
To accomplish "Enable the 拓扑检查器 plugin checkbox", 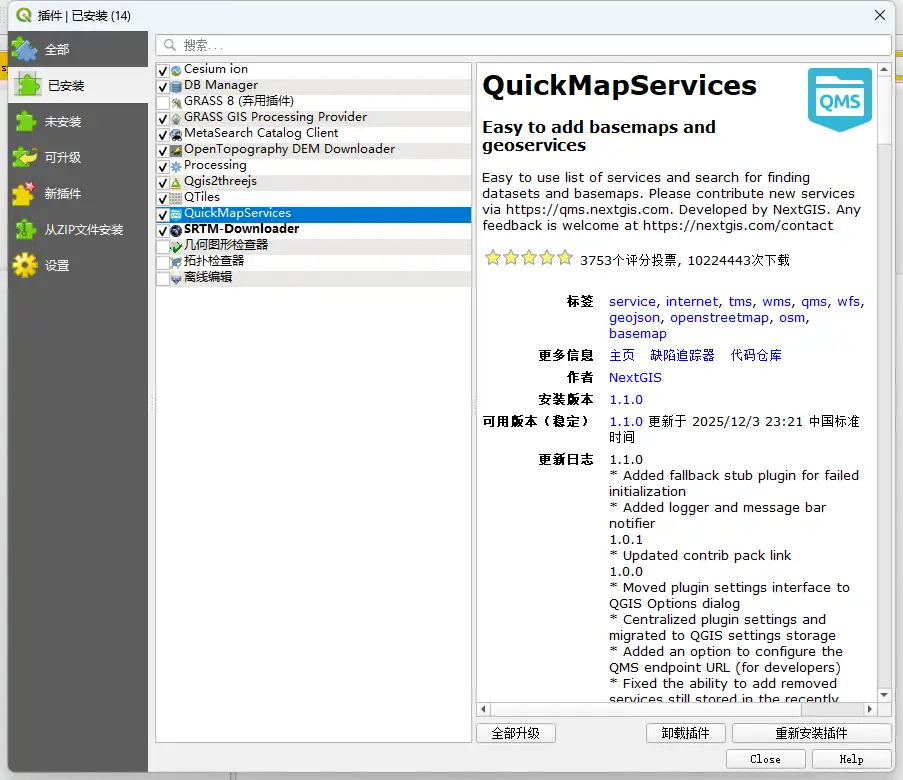I will tap(163, 262).
